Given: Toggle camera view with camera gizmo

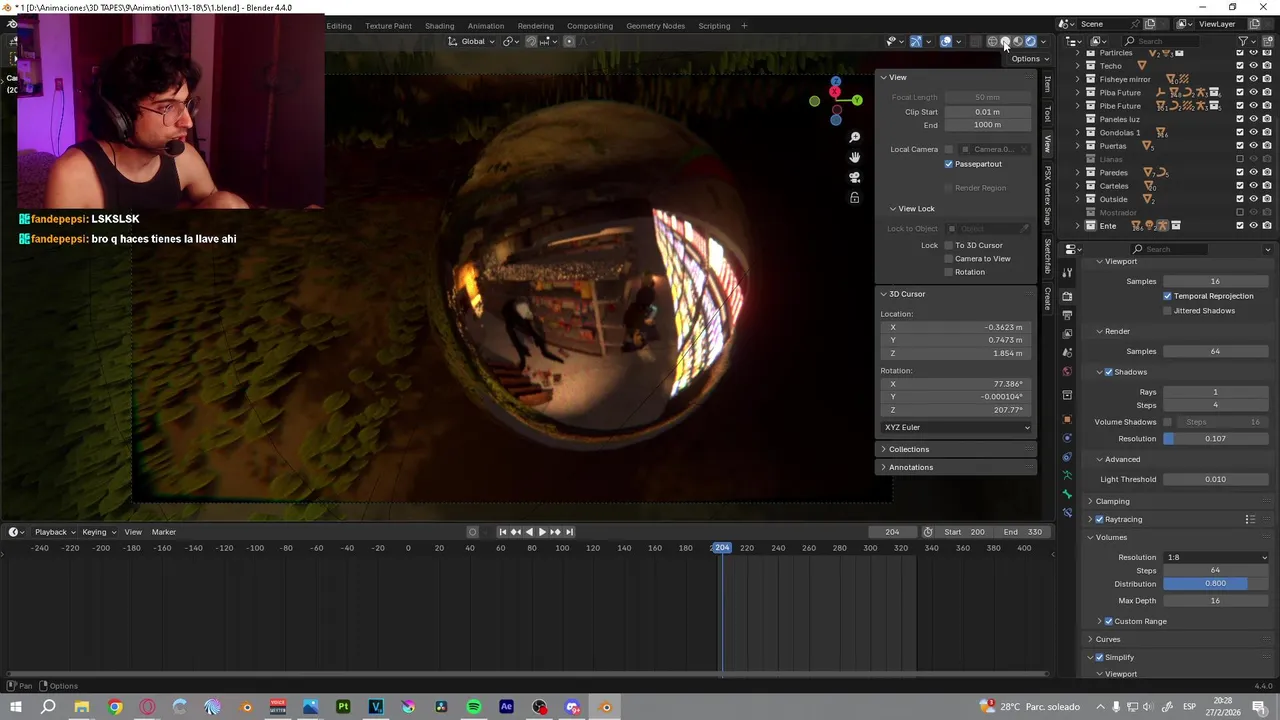Looking at the screenshot, I should click(x=855, y=177).
